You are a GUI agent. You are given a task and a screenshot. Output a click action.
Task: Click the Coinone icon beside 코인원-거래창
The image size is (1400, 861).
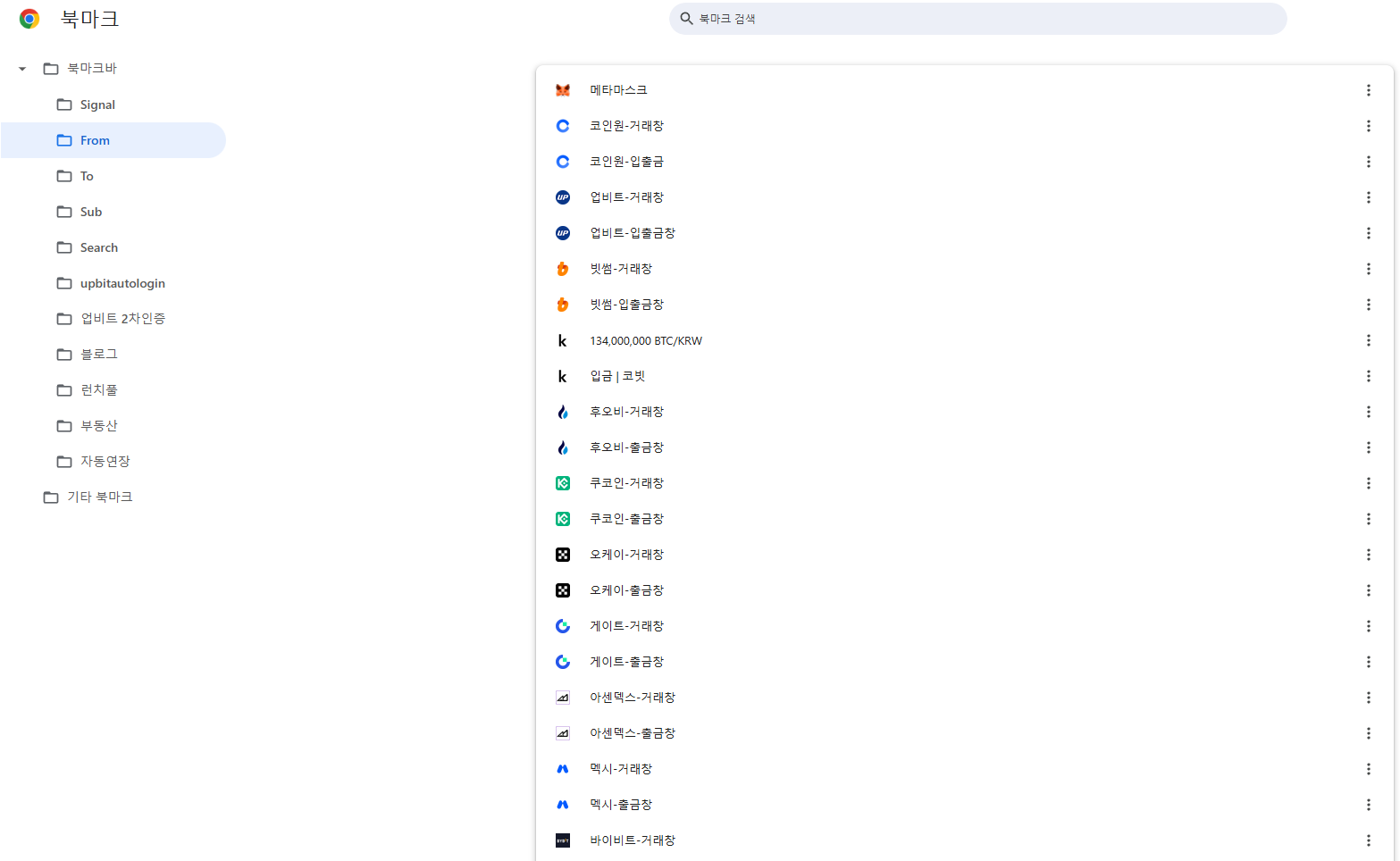(563, 126)
